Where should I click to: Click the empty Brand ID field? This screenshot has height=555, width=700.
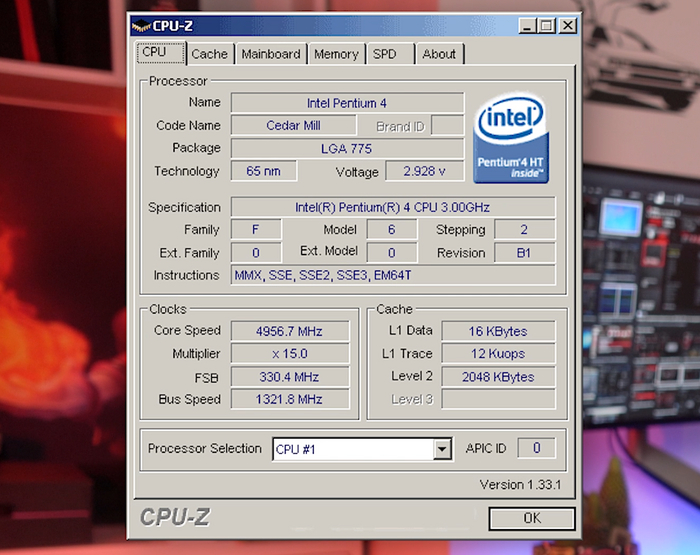coord(448,125)
